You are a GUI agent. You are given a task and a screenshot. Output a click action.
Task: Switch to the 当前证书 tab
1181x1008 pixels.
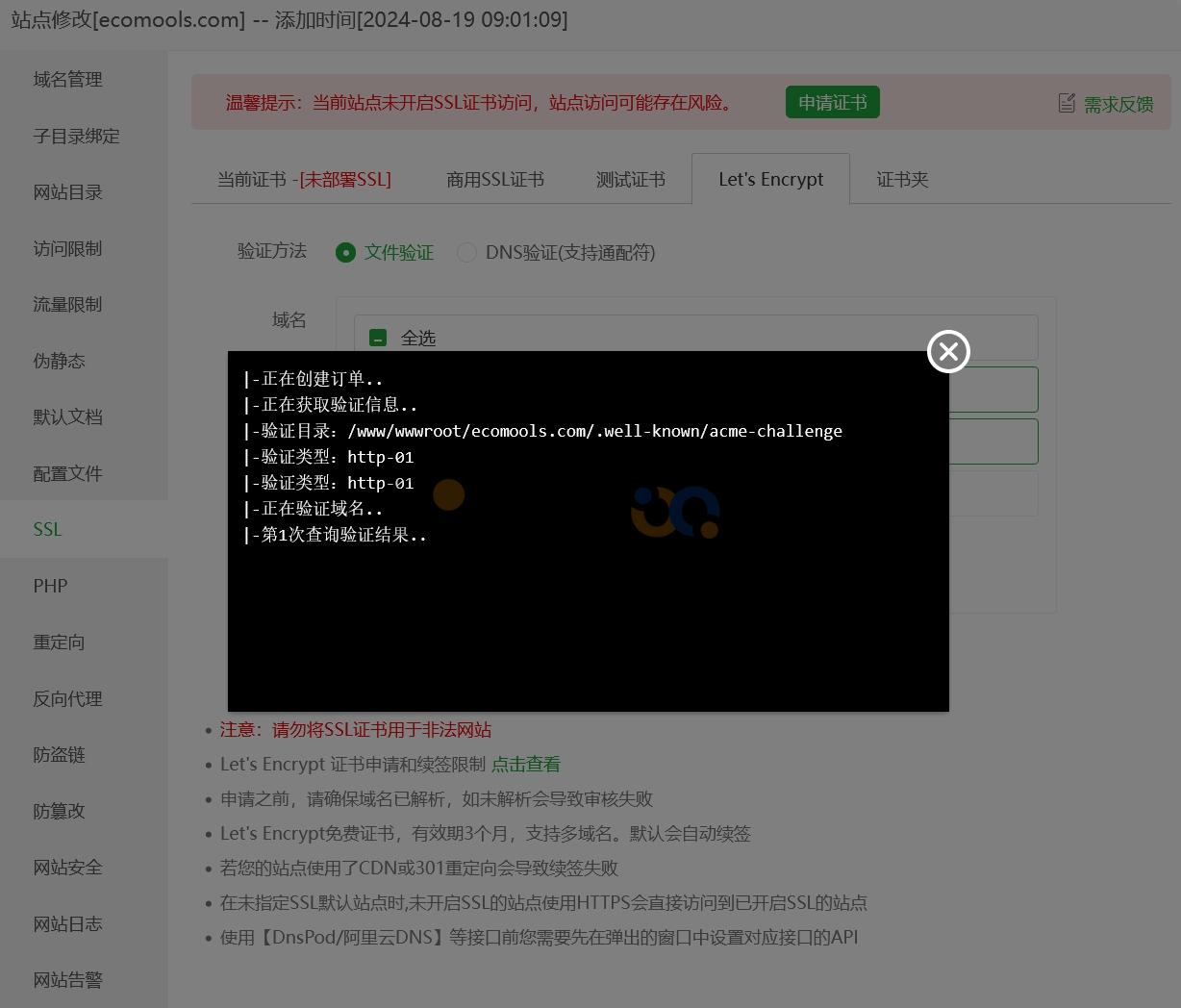pos(304,179)
